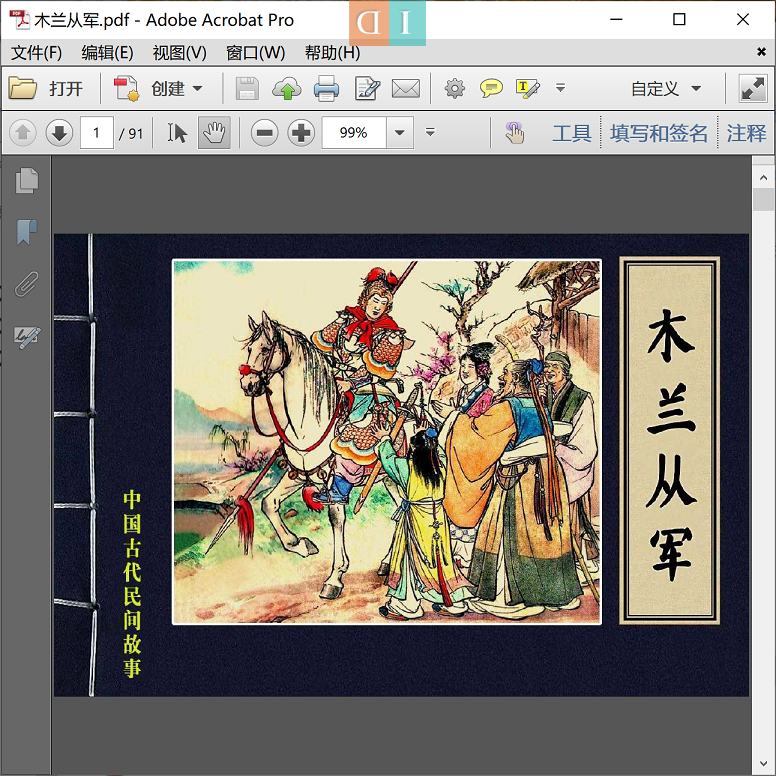This screenshot has width=776, height=776.
Task: Click the vertical scrollbar thumb
Action: tap(763, 199)
